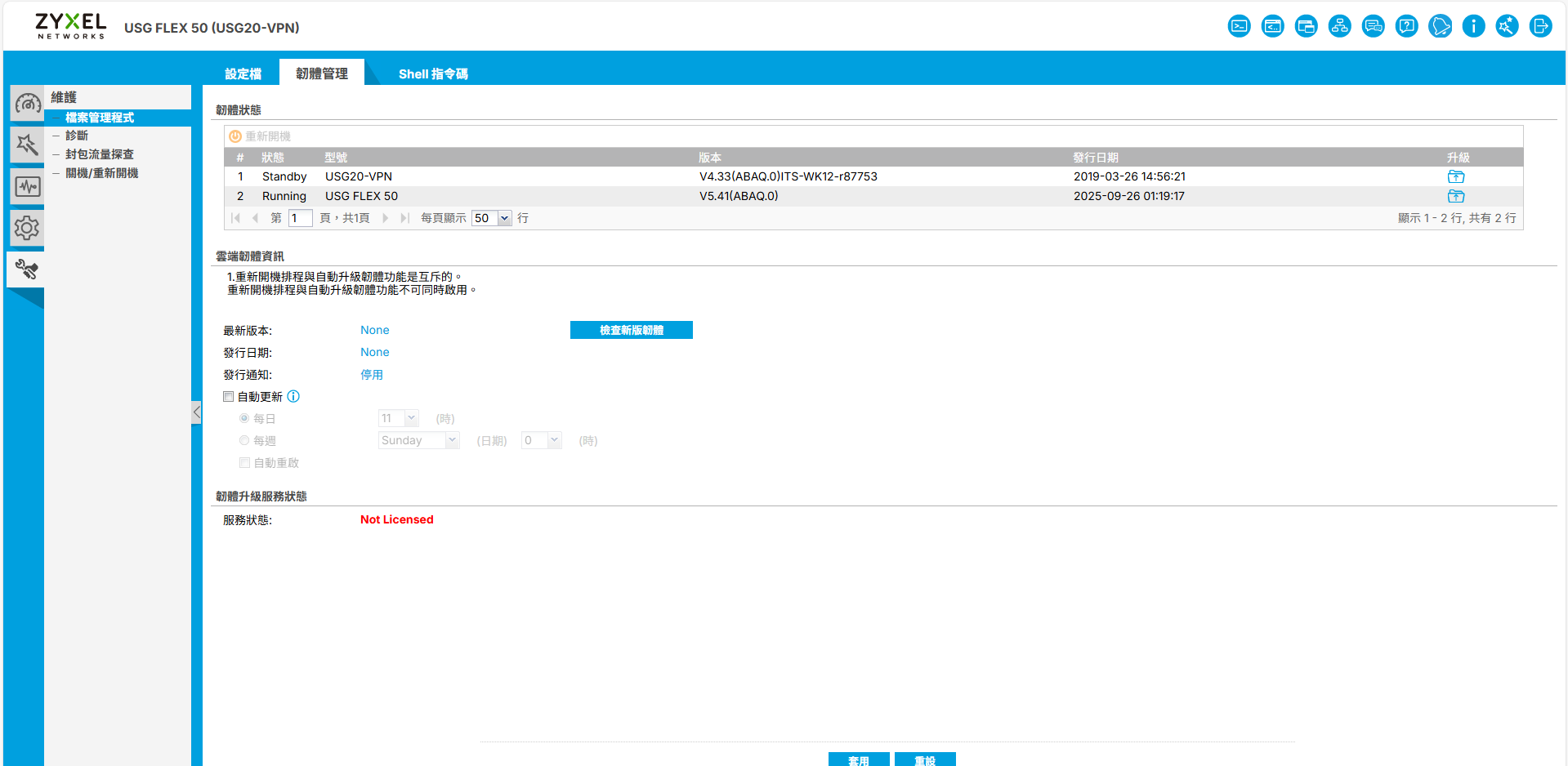Viewport: 1568px width, 766px height.
Task: Launch the setup wizard wand icon in header
Action: [1507, 26]
